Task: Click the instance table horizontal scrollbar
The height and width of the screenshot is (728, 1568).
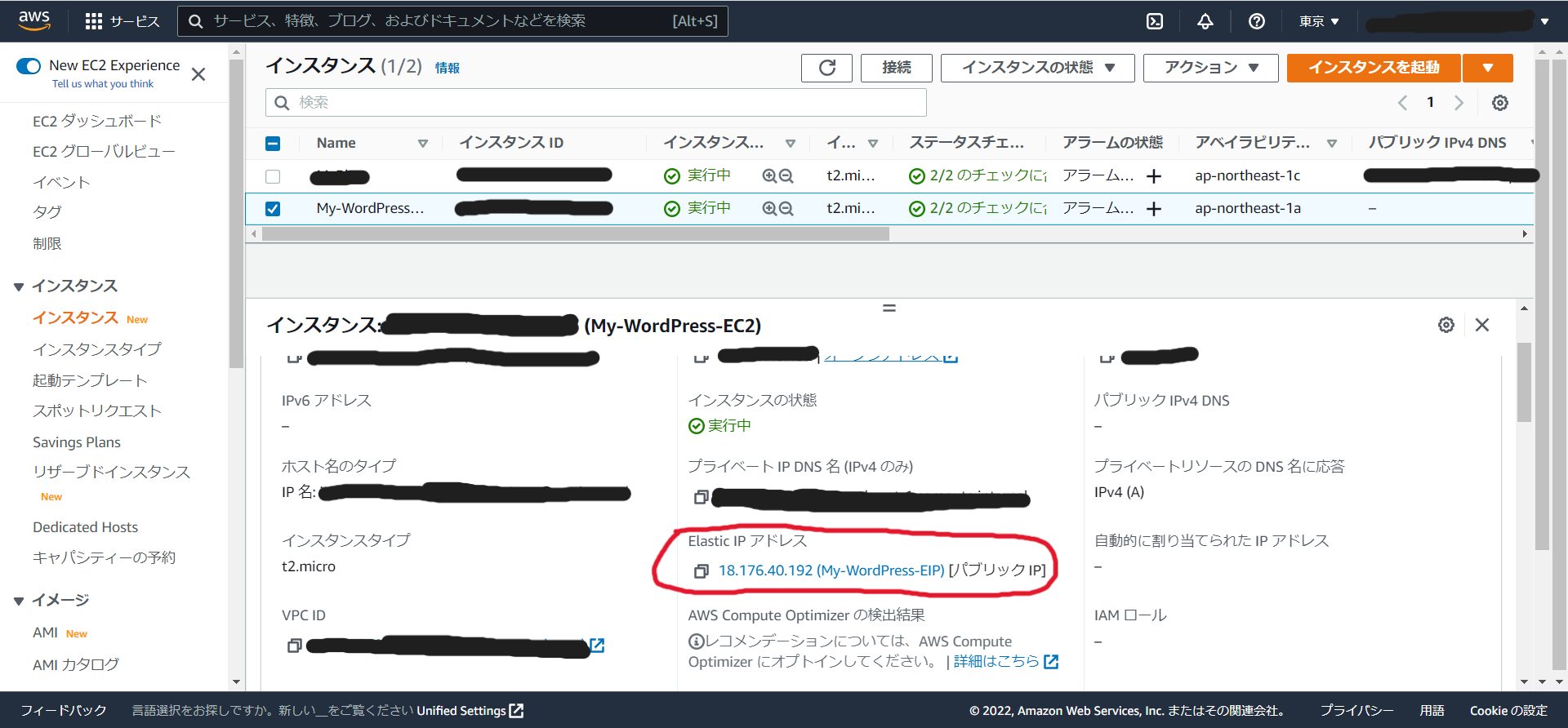Action: [575, 234]
